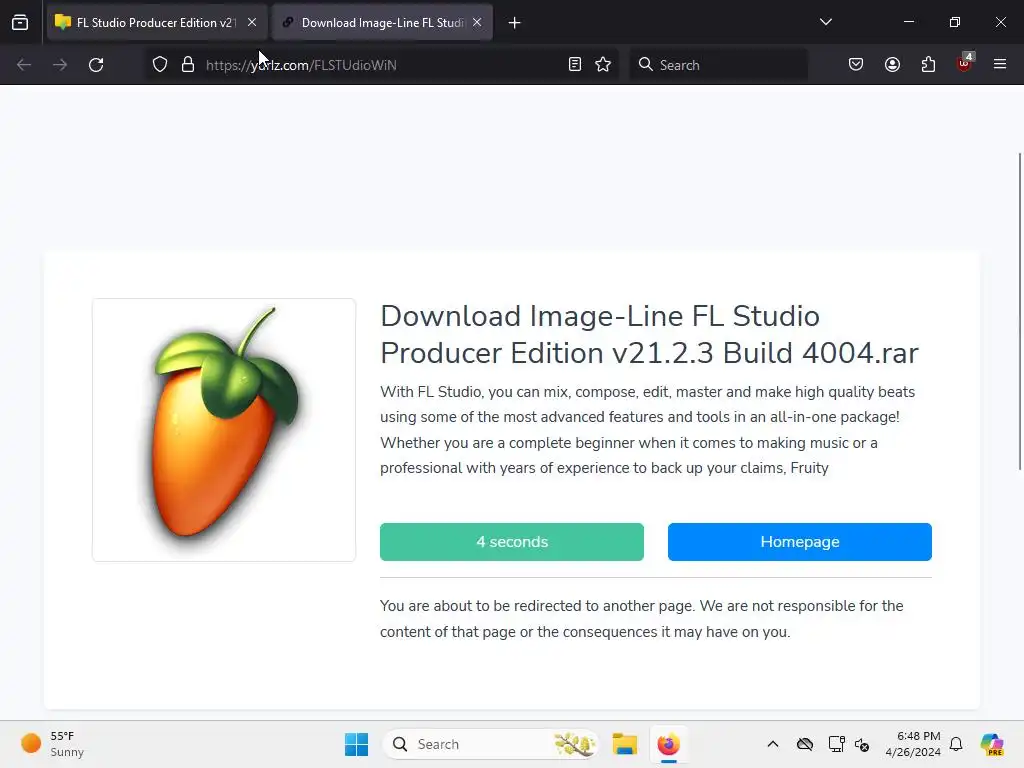The image size is (1024, 768).
Task: Click the Download Image-Line FL Studio heading
Action: tap(649, 334)
